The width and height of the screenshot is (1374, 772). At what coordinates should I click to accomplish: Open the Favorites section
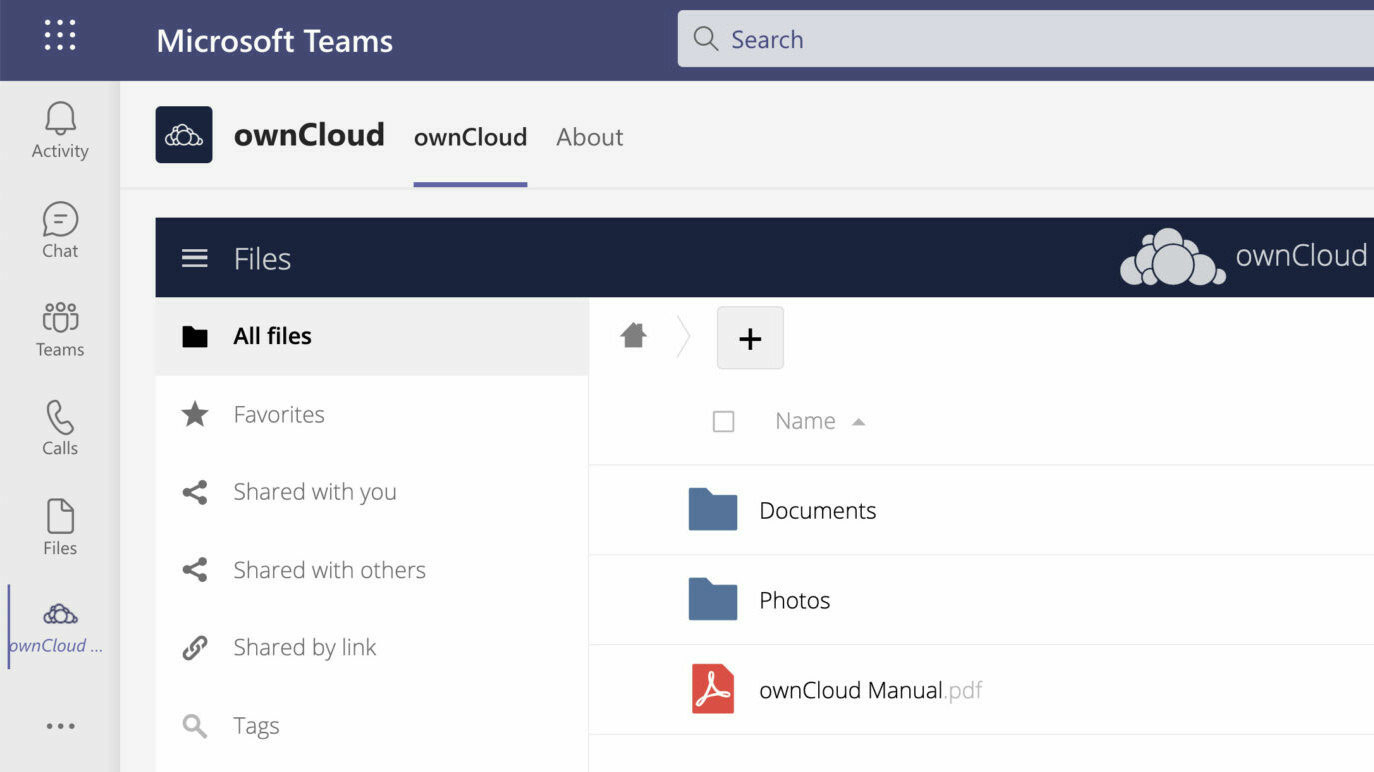278,414
